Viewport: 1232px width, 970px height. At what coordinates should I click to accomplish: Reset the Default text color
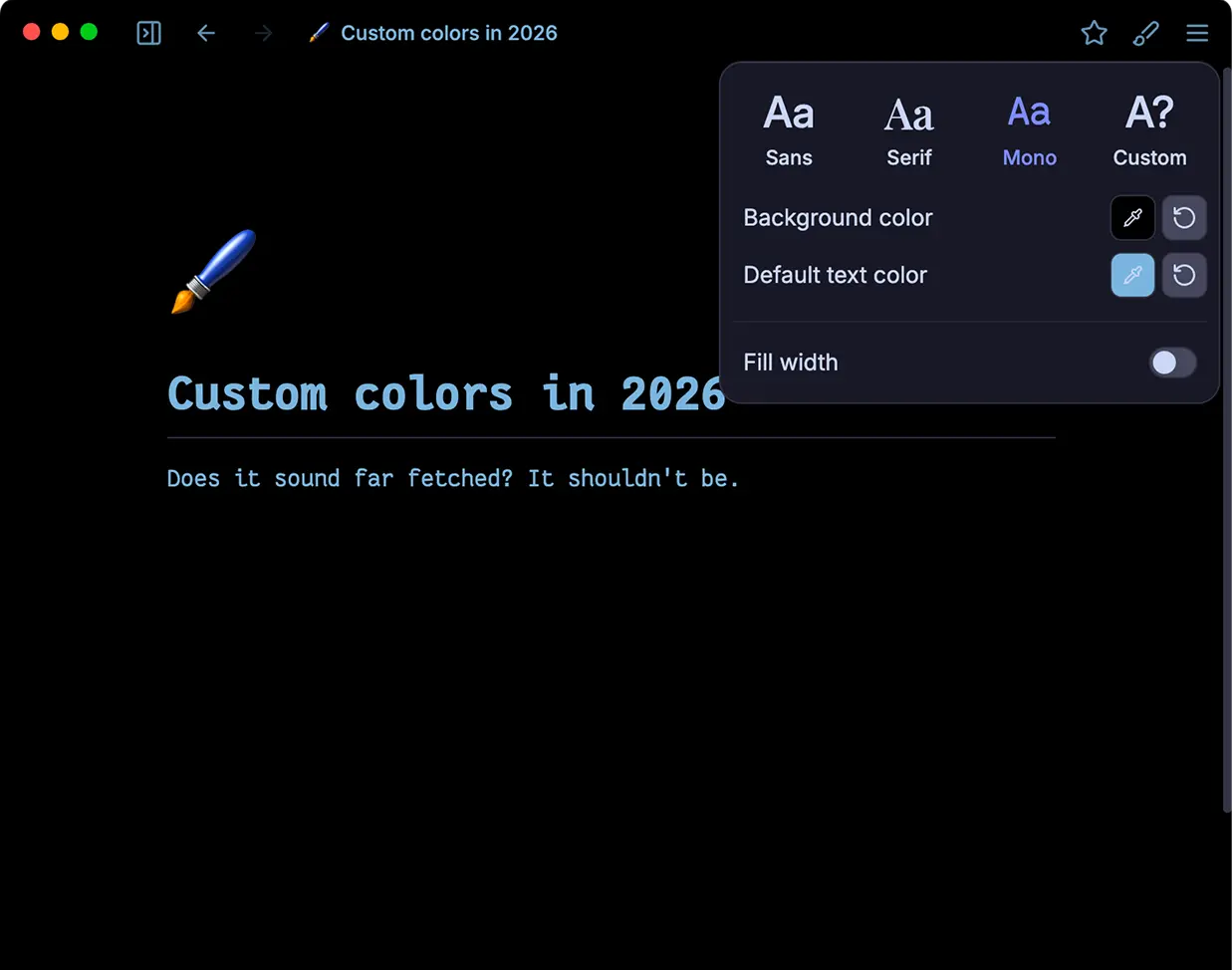pyautogui.click(x=1184, y=275)
